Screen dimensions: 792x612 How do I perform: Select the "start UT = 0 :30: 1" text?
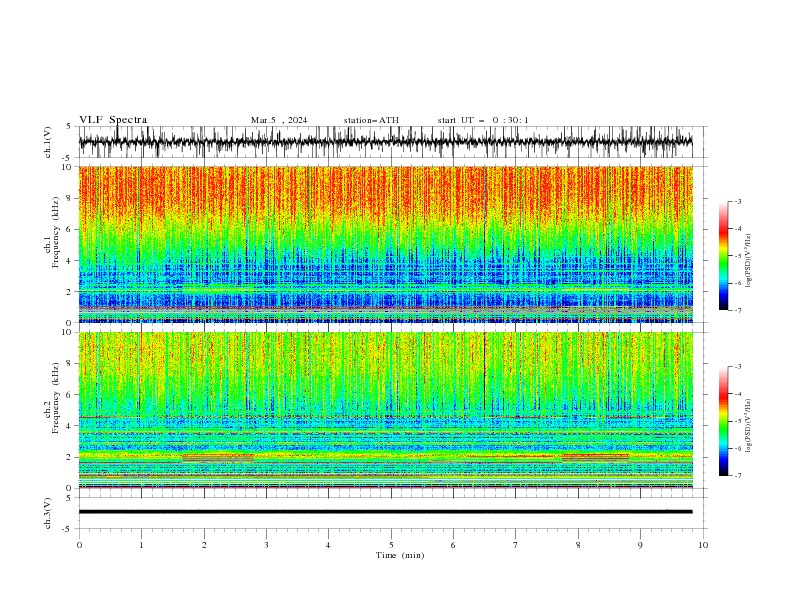[483, 120]
